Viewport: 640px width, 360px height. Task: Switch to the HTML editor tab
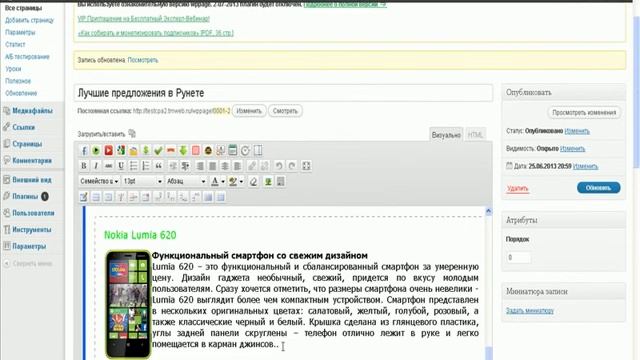pyautogui.click(x=475, y=135)
